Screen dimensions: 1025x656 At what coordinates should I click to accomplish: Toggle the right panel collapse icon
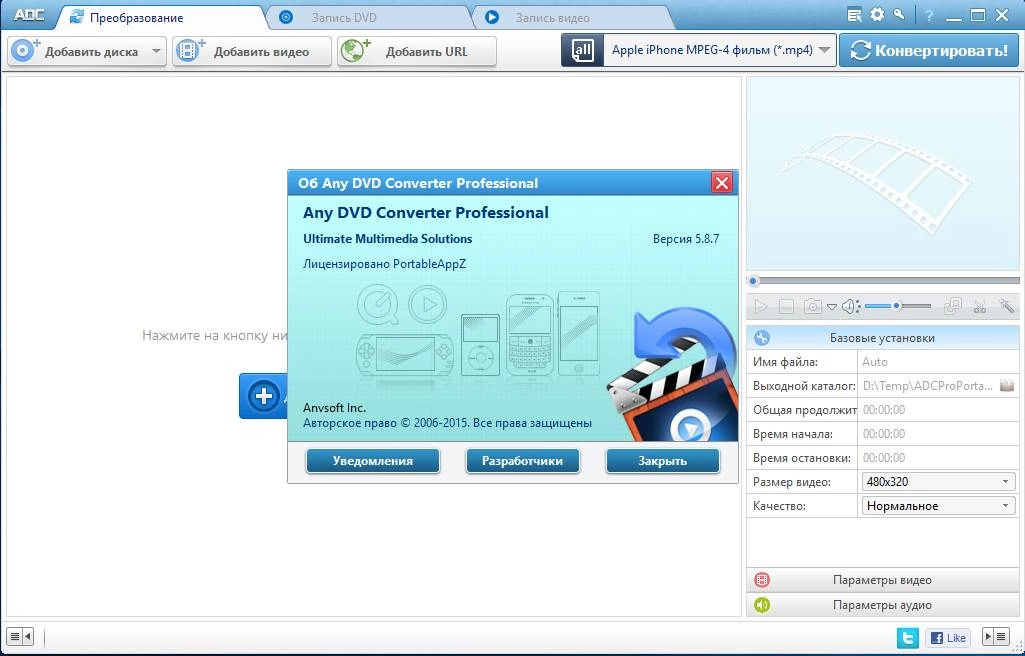coord(996,636)
